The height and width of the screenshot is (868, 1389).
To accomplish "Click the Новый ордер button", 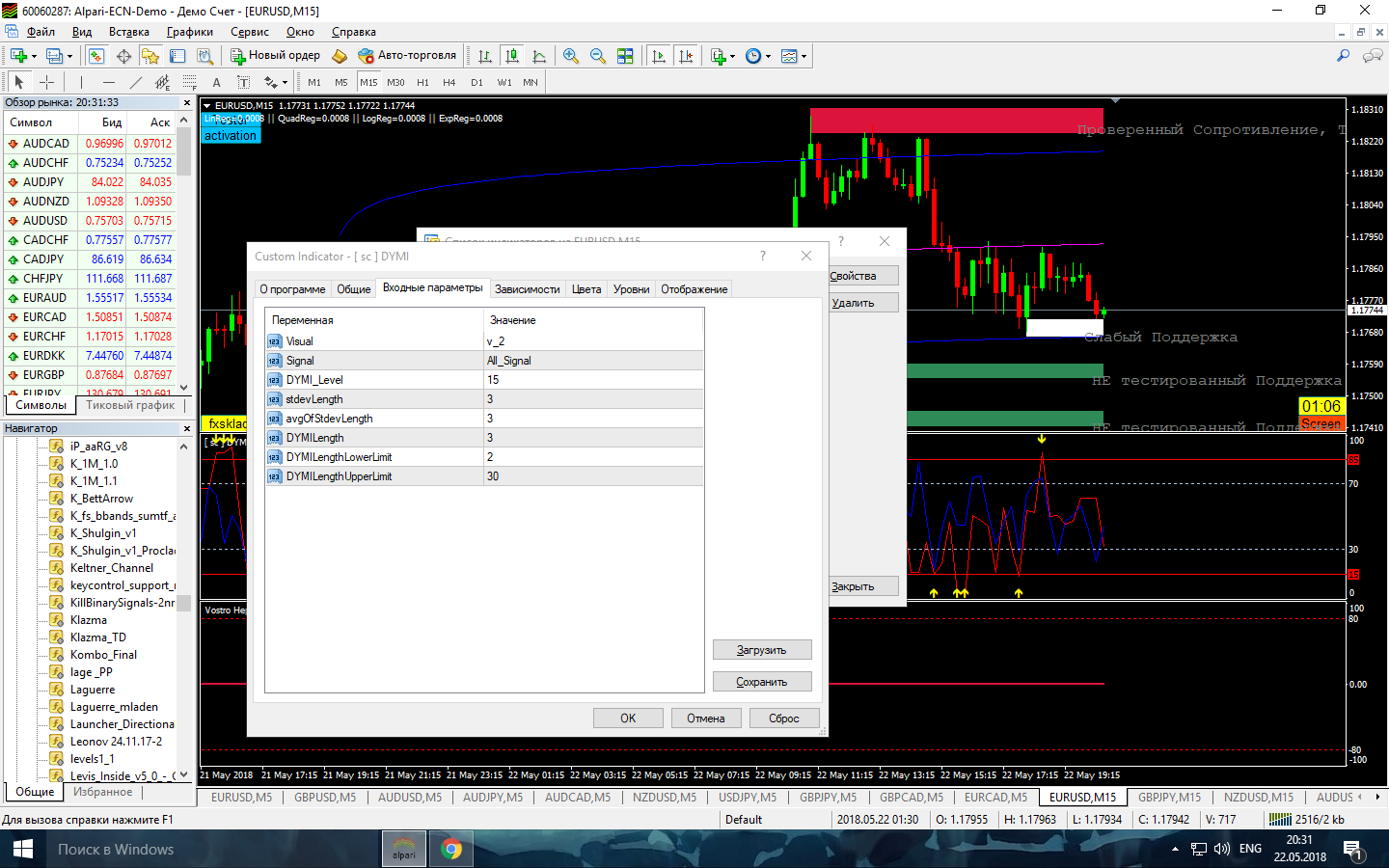I will point(276,55).
